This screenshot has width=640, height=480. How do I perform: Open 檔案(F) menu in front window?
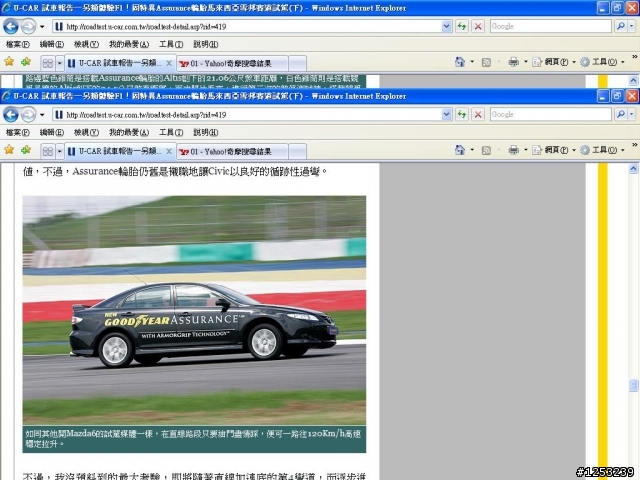[x=18, y=132]
